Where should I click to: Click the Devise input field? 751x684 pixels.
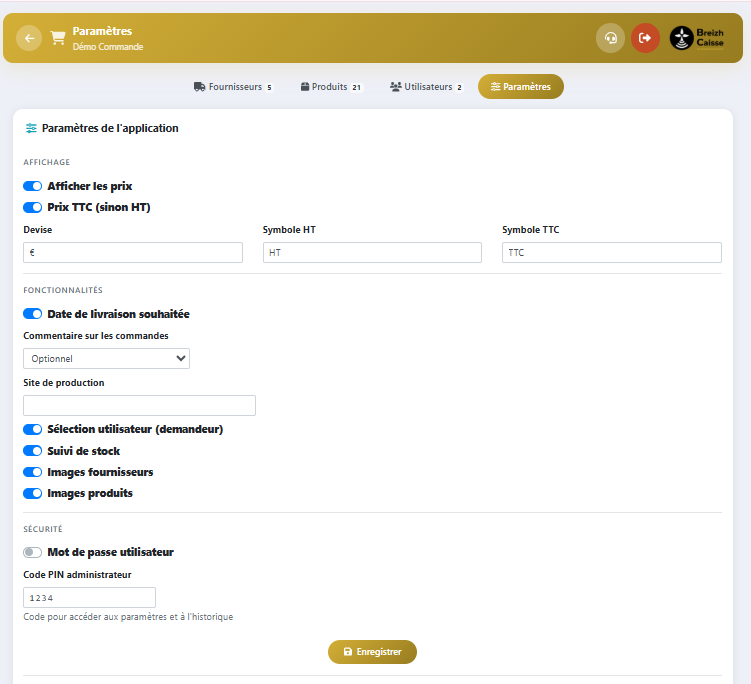point(132,252)
